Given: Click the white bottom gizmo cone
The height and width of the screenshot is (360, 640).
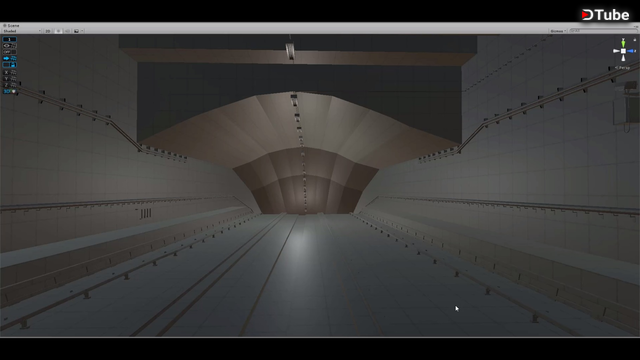Looking at the screenshot, I should pos(623,58).
